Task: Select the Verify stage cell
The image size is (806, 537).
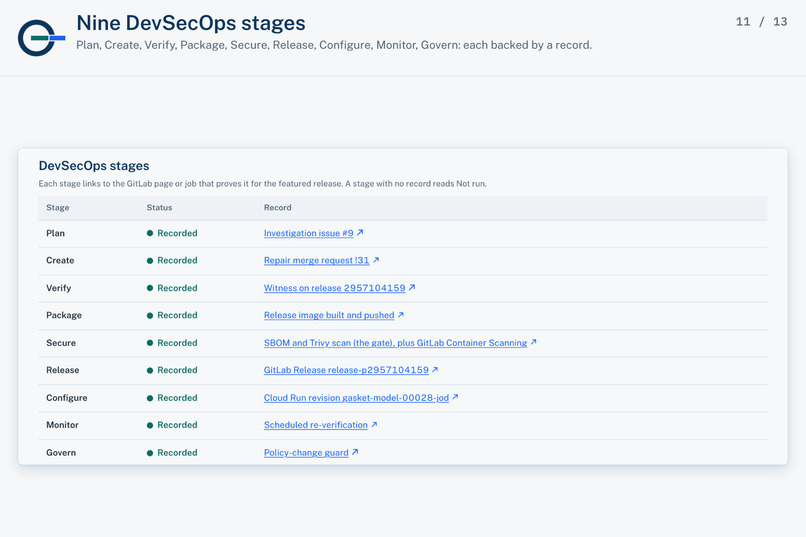Action: [59, 288]
